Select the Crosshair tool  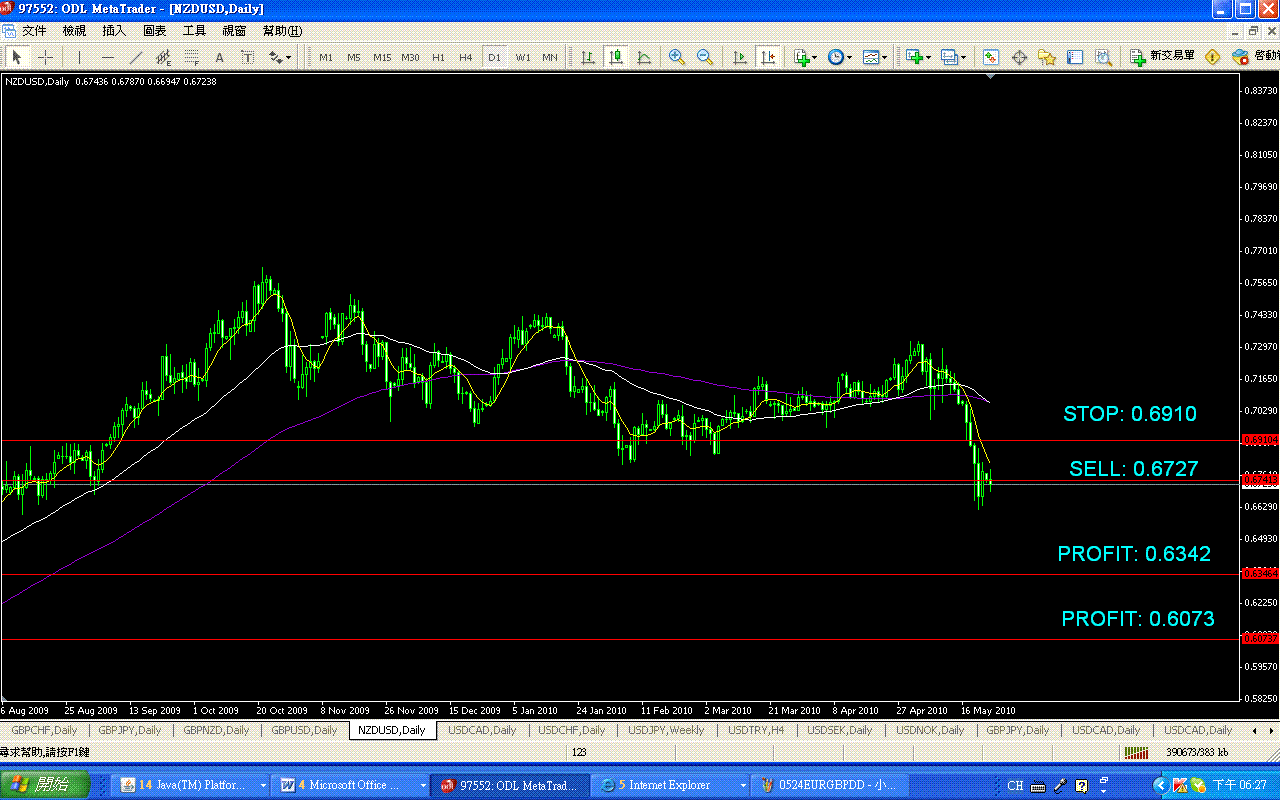(45, 57)
